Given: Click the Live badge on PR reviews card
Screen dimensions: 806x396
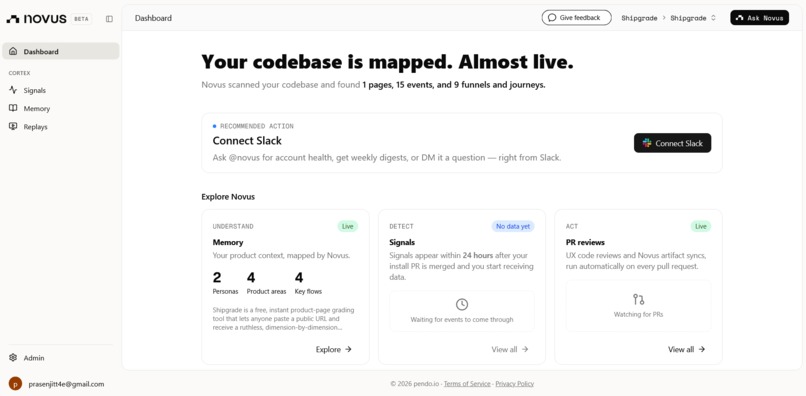Looking at the screenshot, I should (x=701, y=226).
